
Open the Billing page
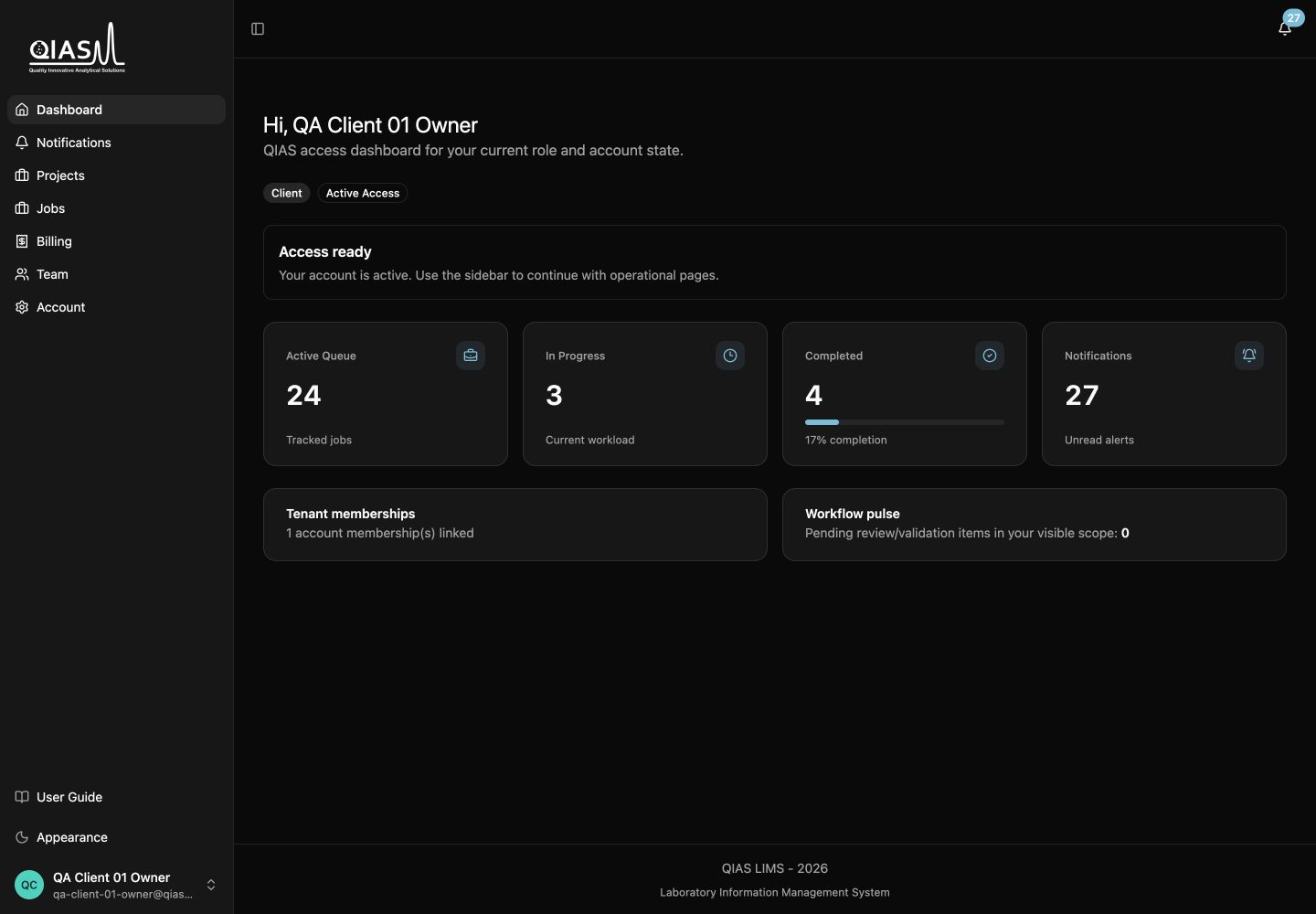[x=116, y=241]
